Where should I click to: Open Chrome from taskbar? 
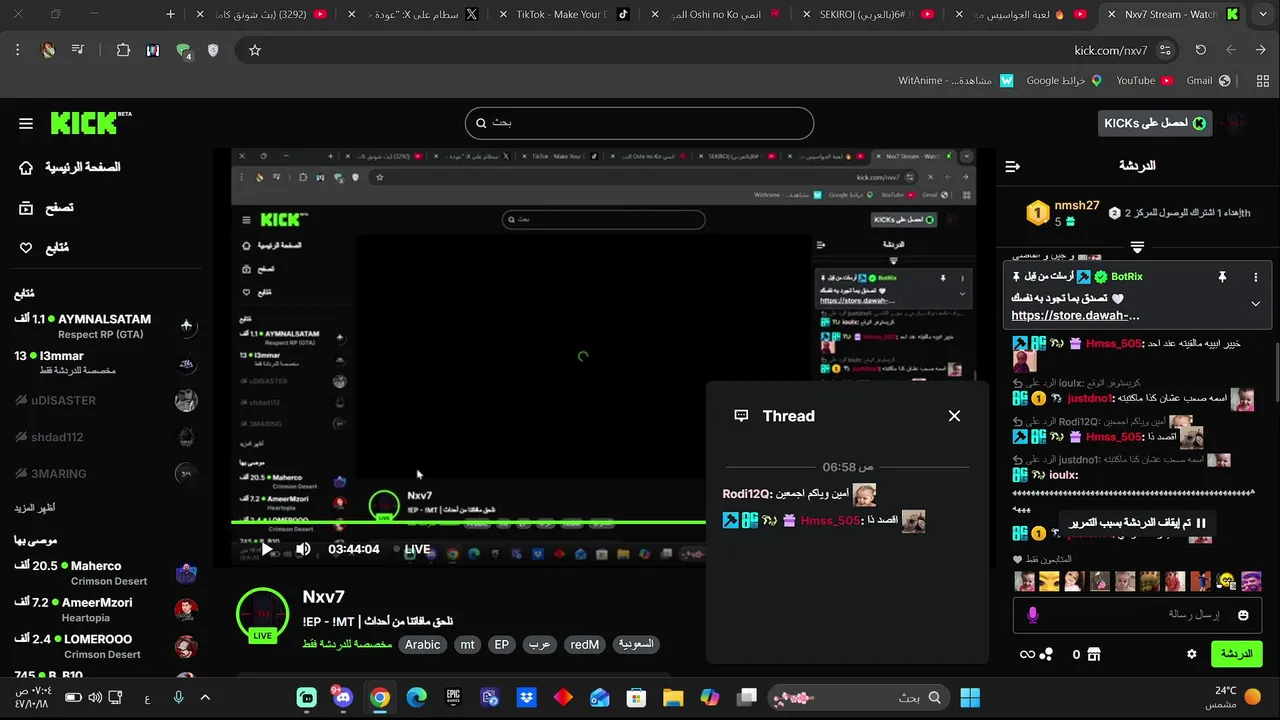tap(380, 697)
